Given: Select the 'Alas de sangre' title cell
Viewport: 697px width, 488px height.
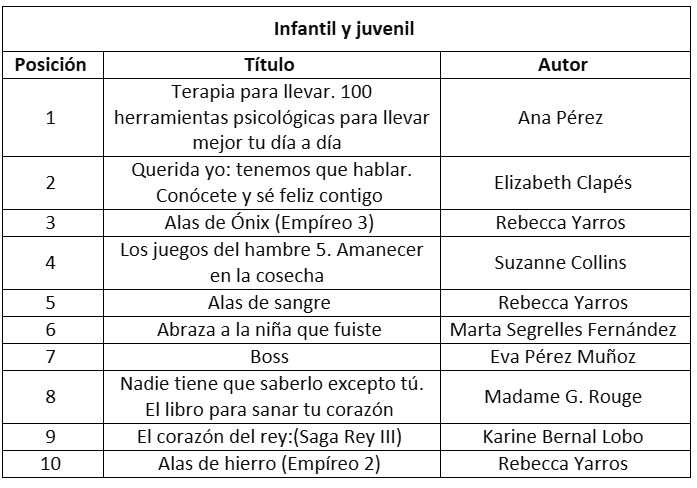Looking at the screenshot, I should (x=270, y=302).
